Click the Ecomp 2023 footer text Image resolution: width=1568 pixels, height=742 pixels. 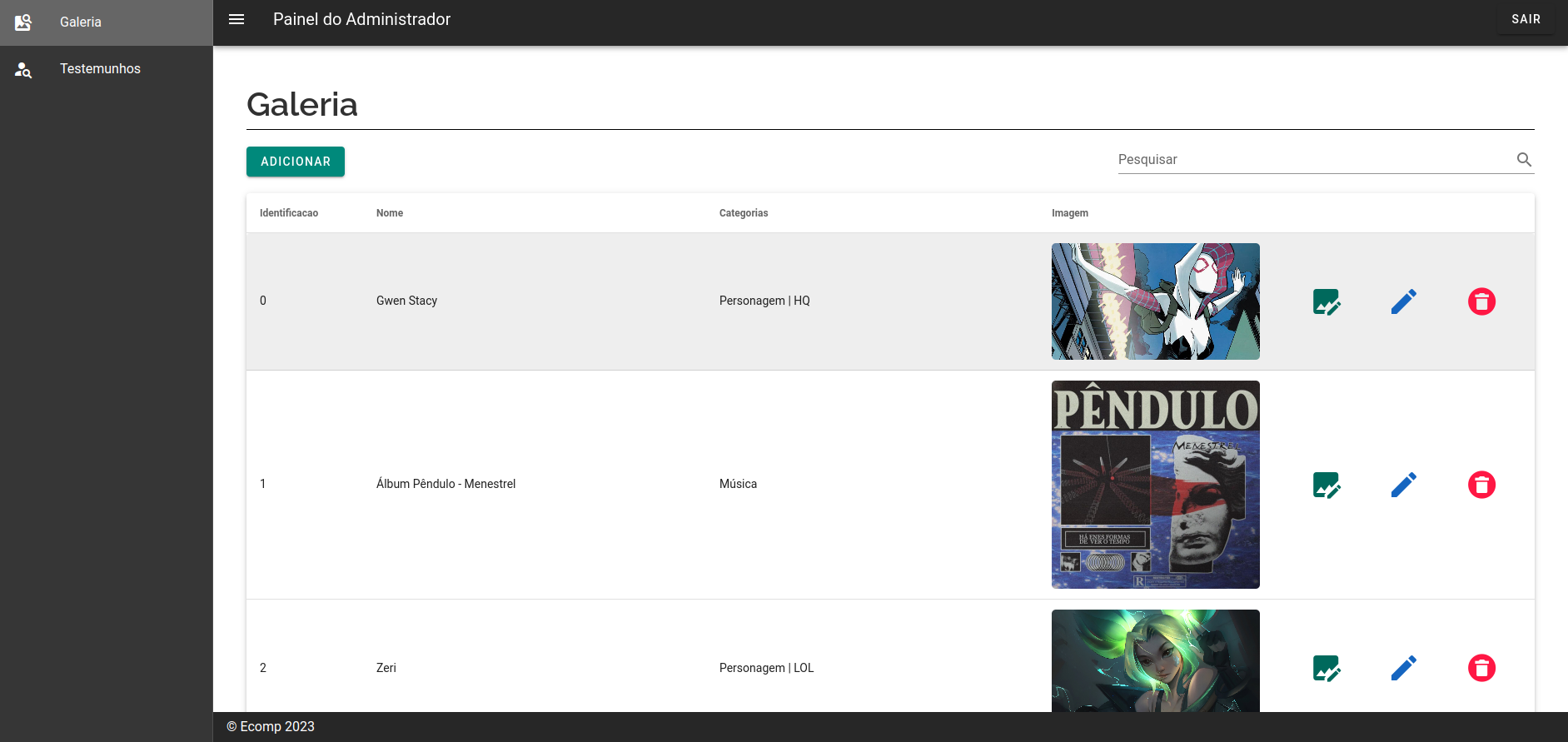(271, 726)
